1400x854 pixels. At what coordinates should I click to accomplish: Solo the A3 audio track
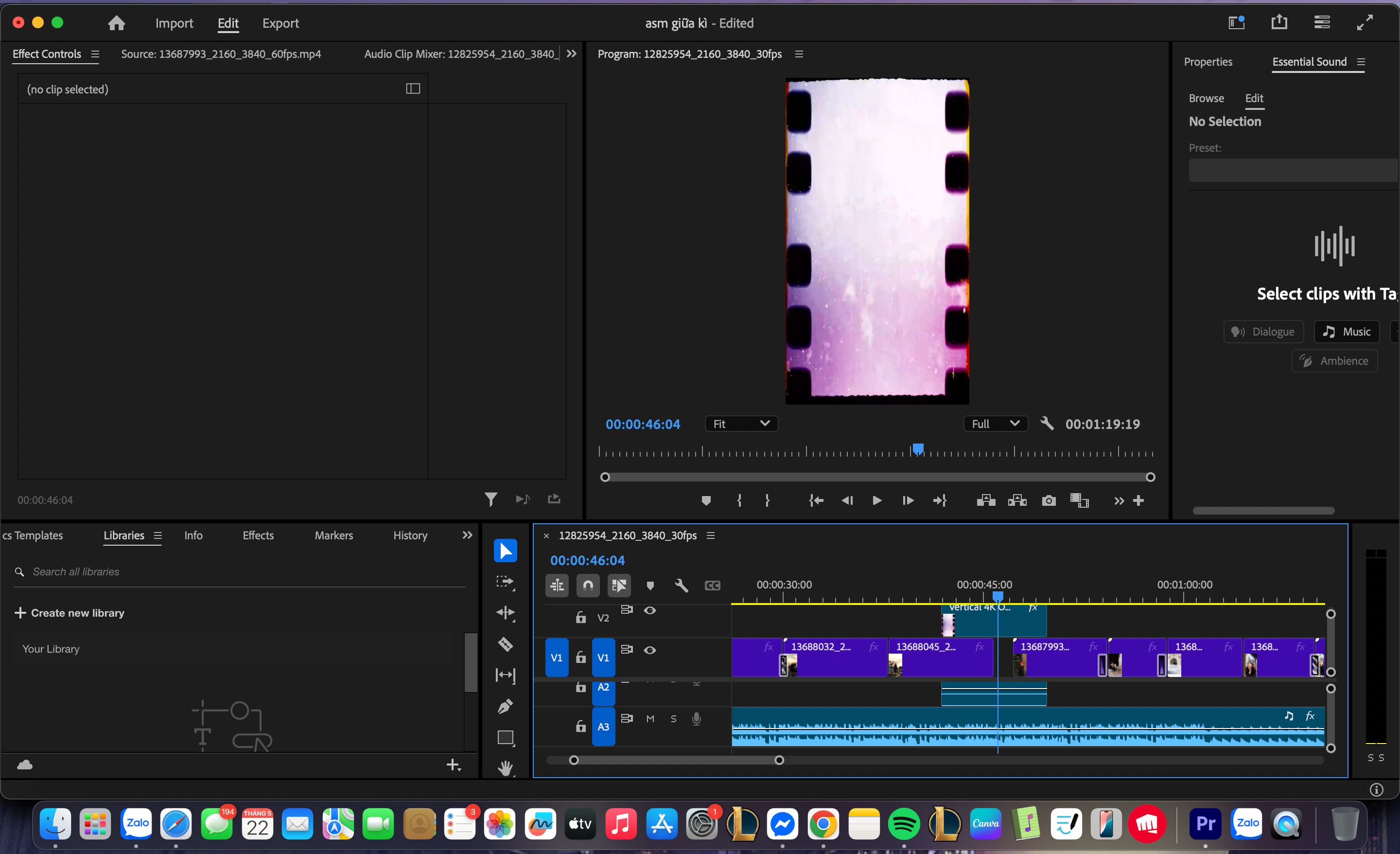[673, 719]
